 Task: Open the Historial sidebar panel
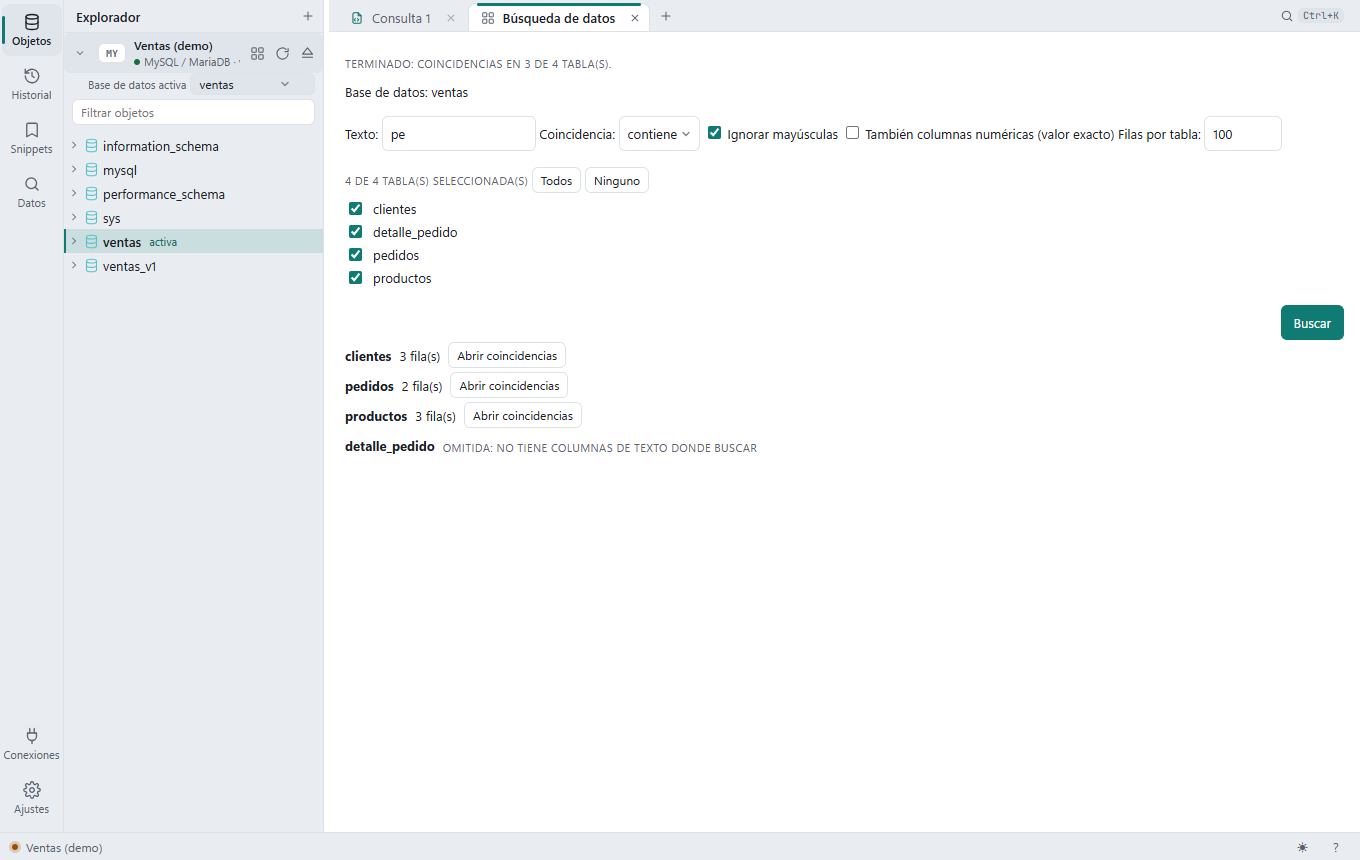pyautogui.click(x=32, y=84)
